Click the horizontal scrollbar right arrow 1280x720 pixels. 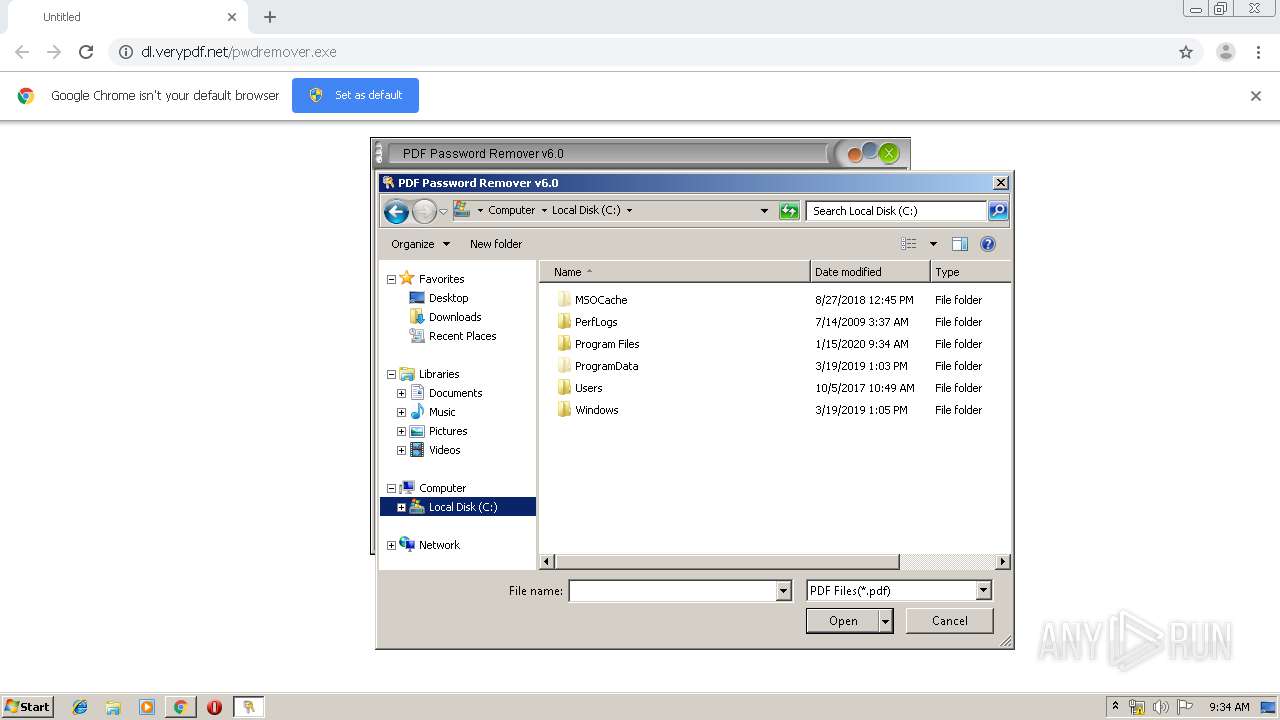click(x=1003, y=562)
